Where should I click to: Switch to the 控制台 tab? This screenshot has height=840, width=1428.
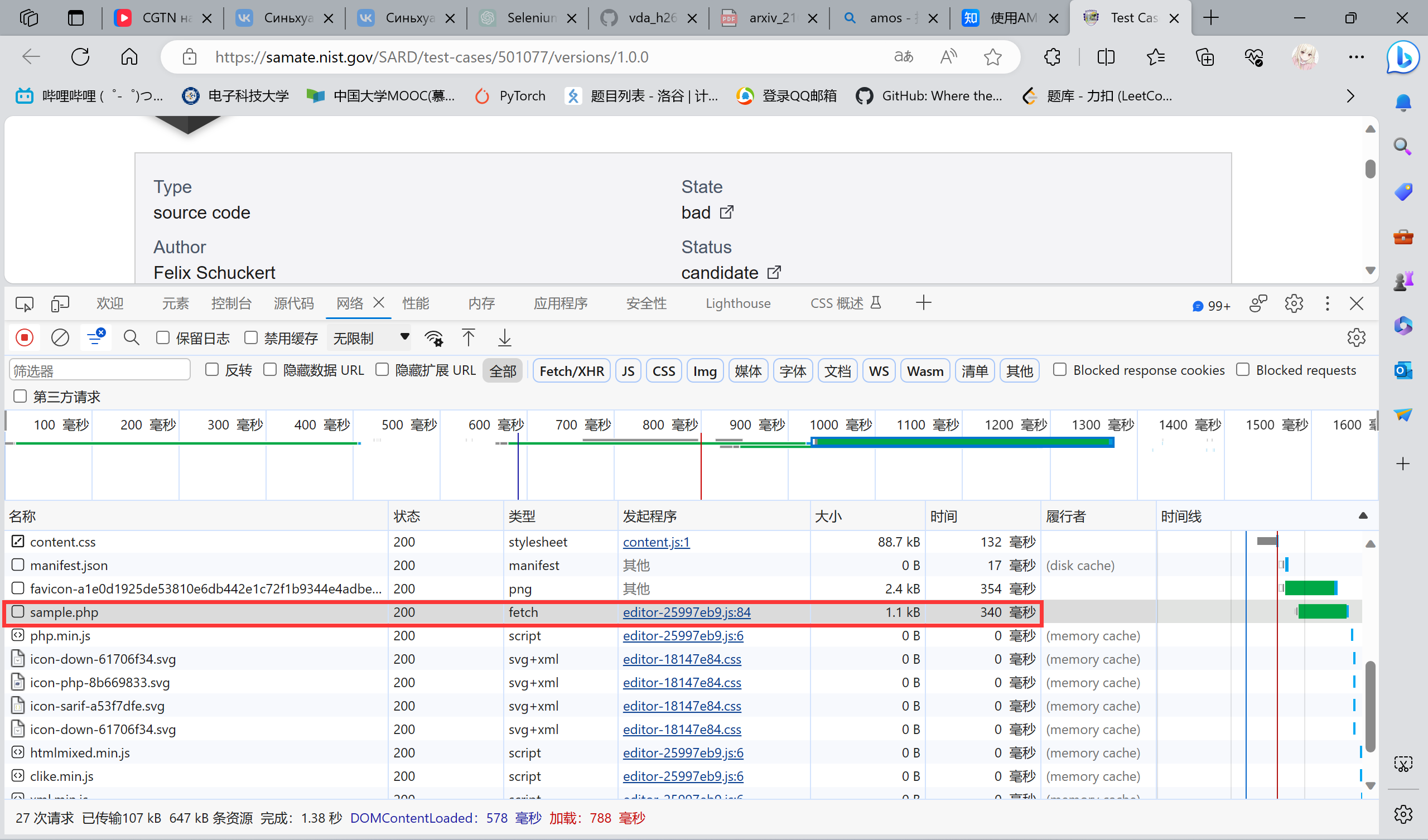coord(230,303)
